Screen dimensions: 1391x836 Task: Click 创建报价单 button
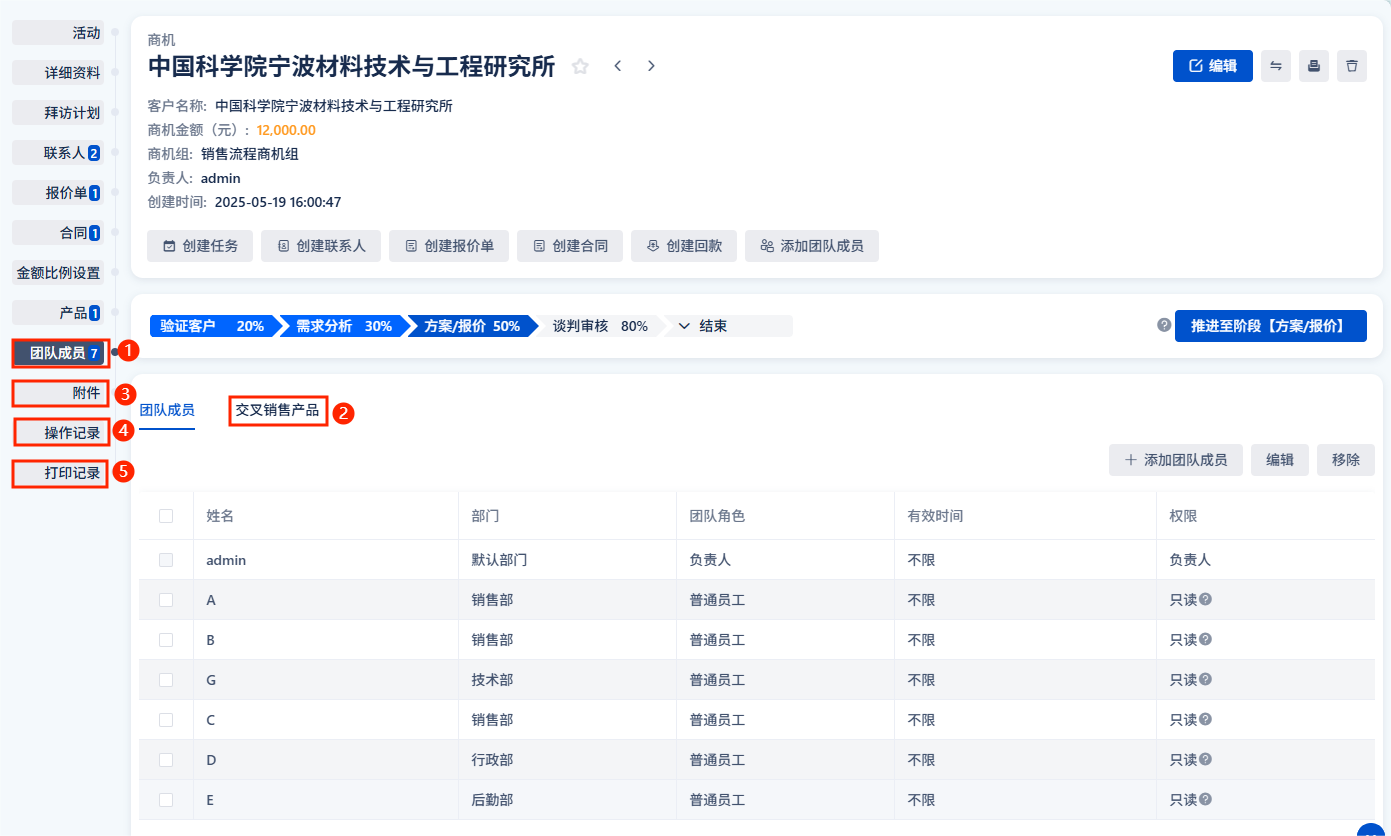[449, 246]
